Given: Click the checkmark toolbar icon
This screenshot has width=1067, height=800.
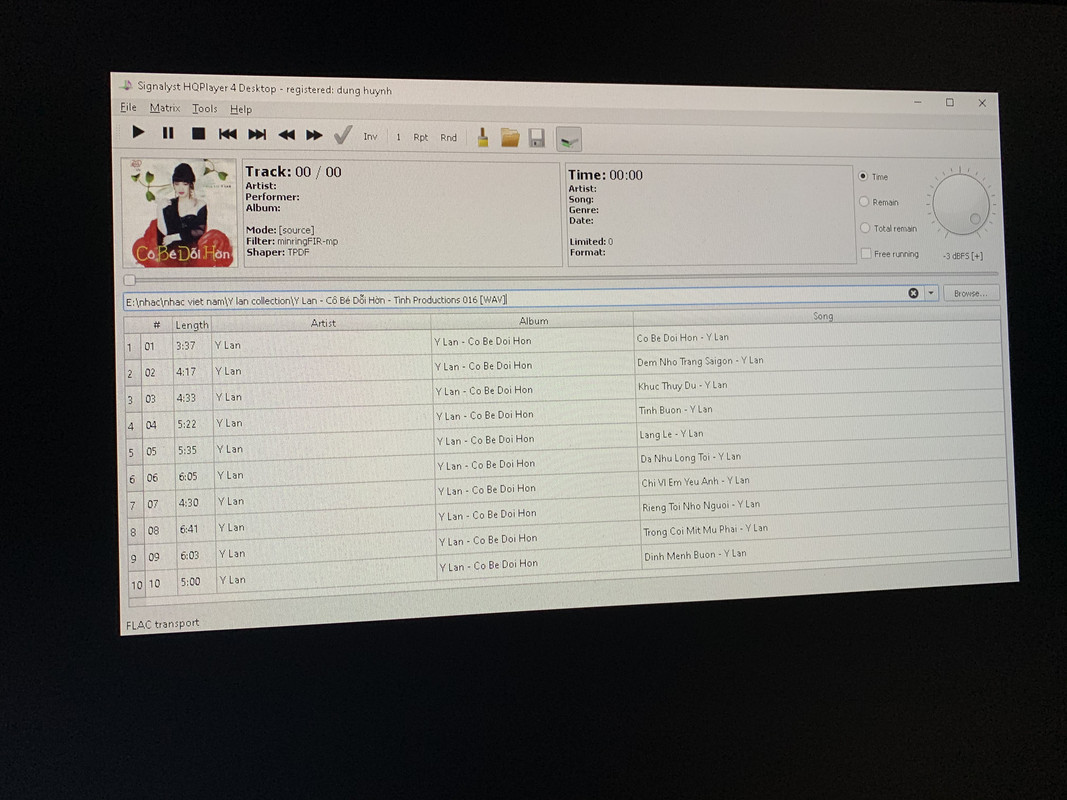Looking at the screenshot, I should 343,135.
